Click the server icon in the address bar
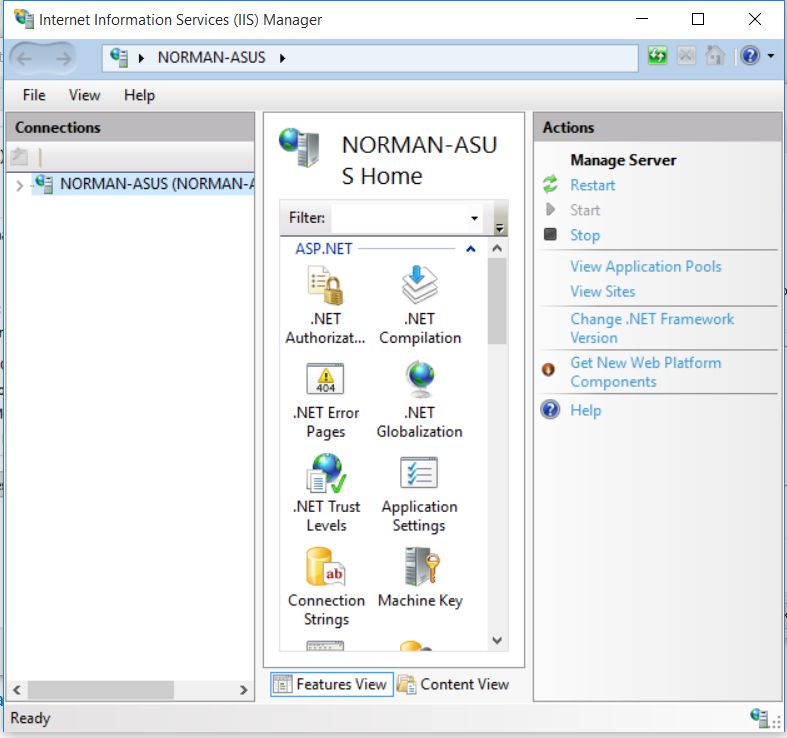The image size is (787, 738). [x=119, y=58]
